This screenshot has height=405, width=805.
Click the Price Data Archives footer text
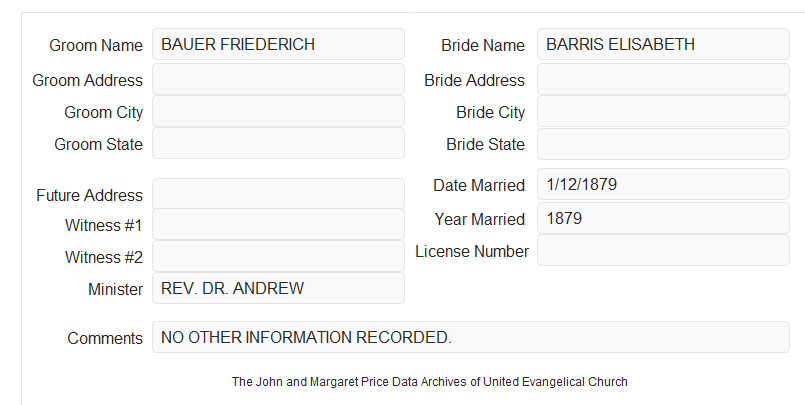pyautogui.click(x=429, y=382)
